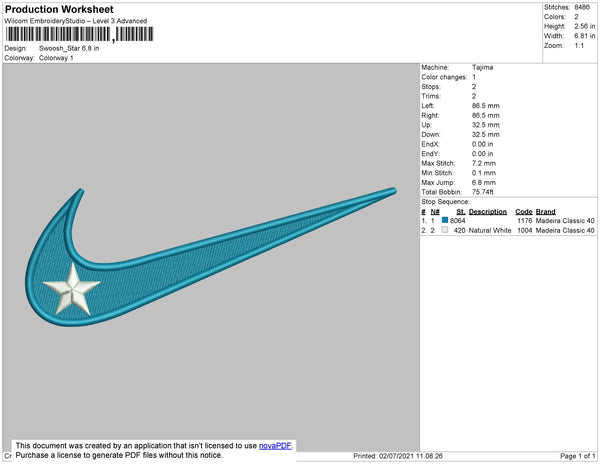Screen dimensions: 600x464
Task: Click the 'Natural White' description cell
Action: [490, 230]
